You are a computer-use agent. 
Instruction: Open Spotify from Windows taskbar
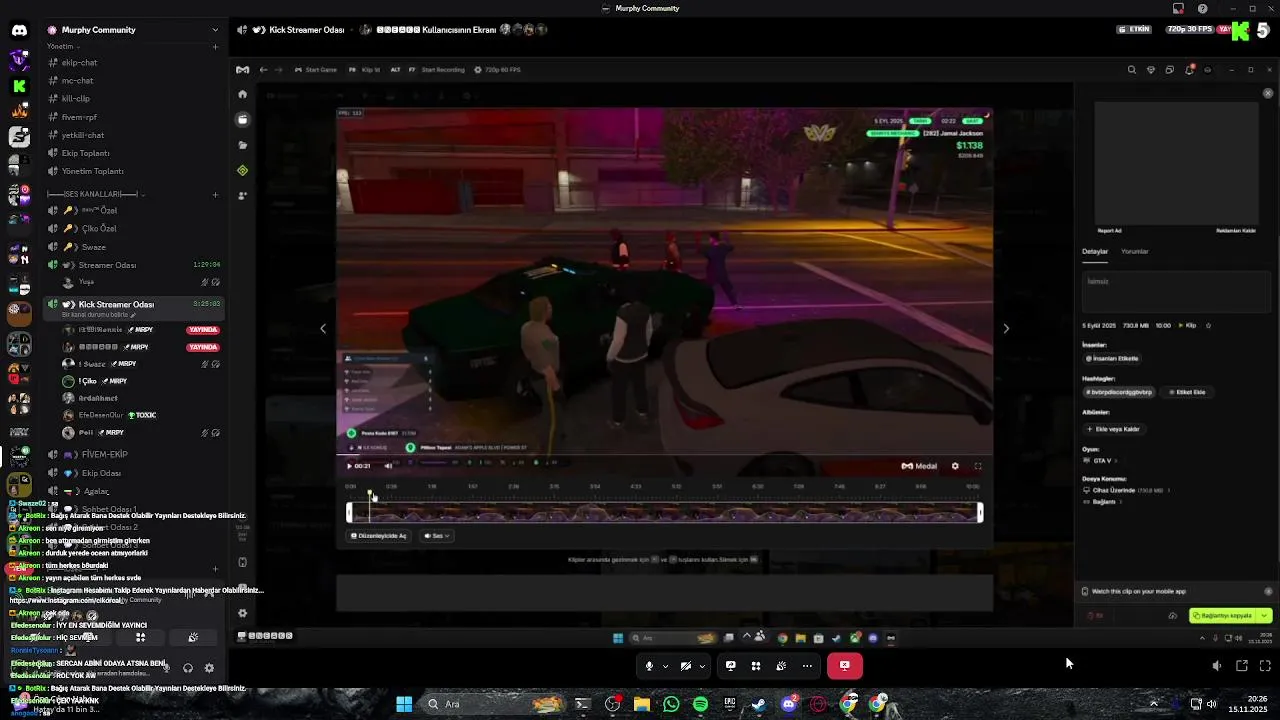click(x=700, y=704)
